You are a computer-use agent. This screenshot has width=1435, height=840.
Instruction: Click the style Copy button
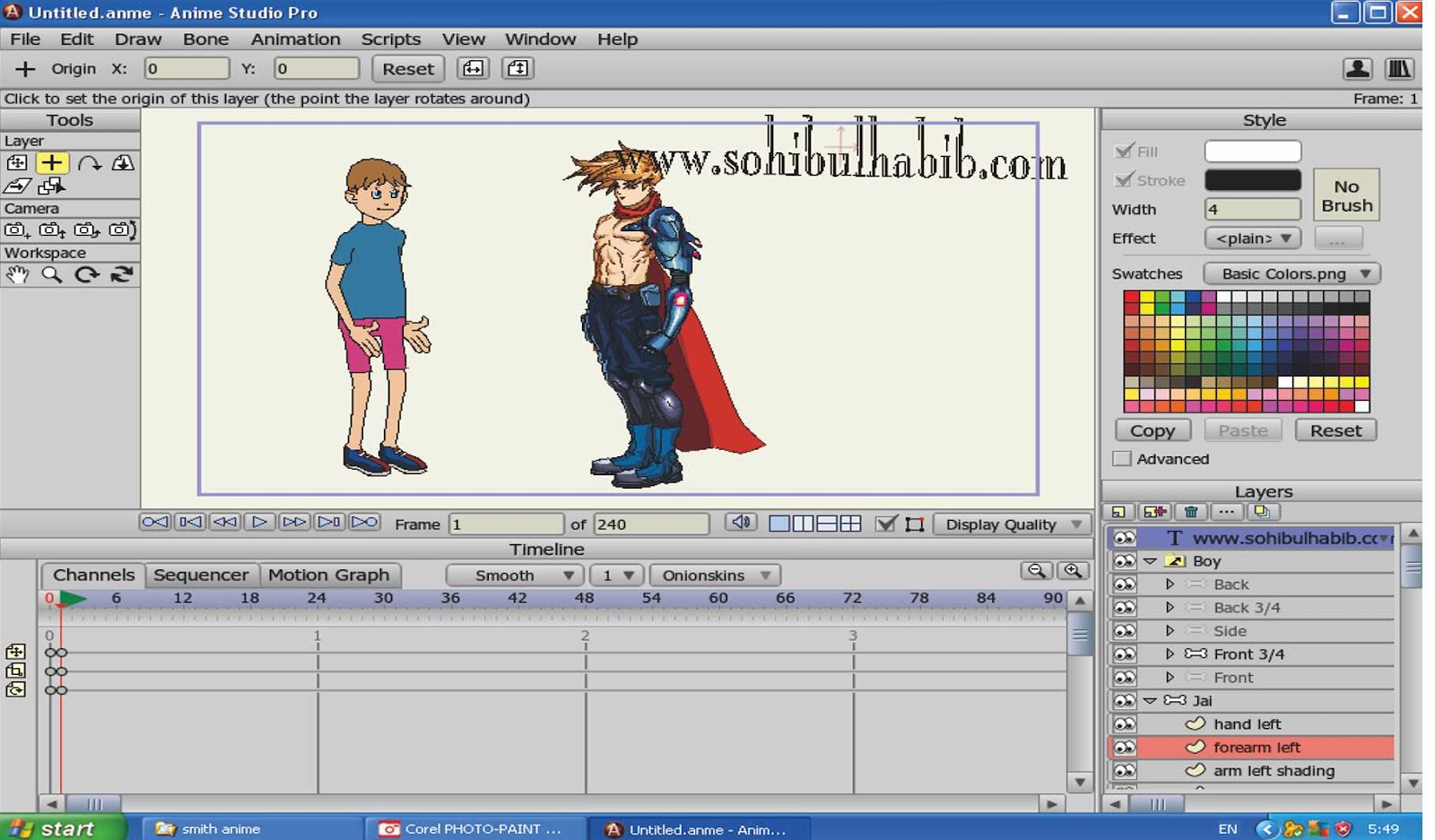click(x=1152, y=430)
